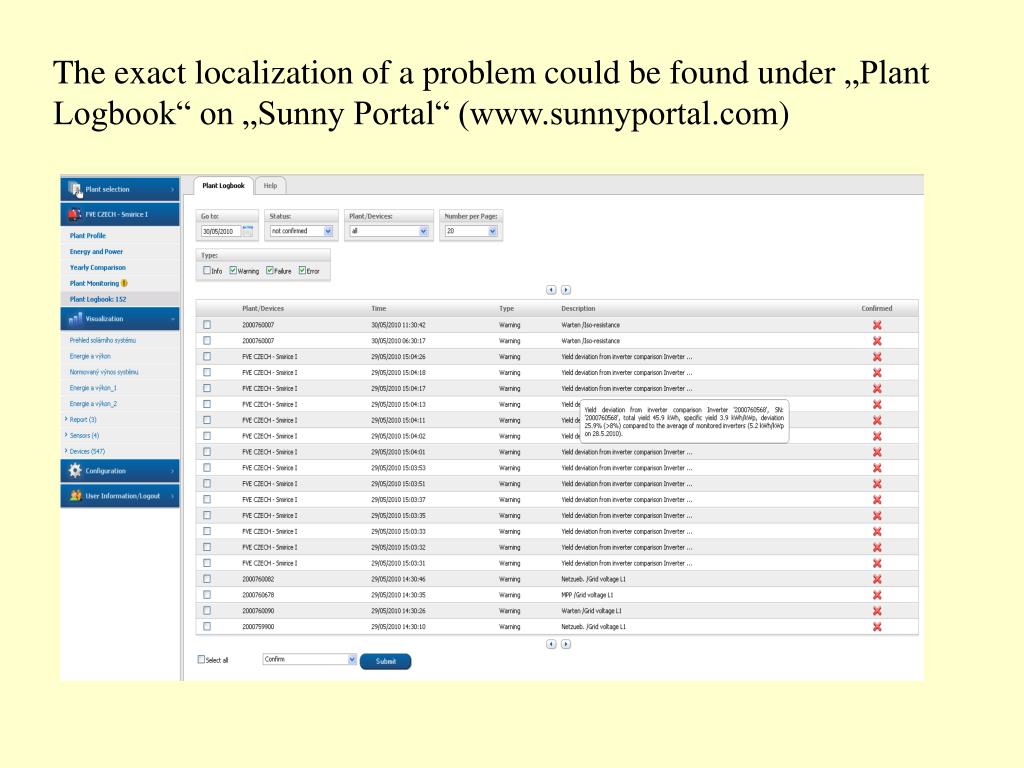Click red X for 29/05/2010 14:30:46 entry

pyautogui.click(x=877, y=579)
